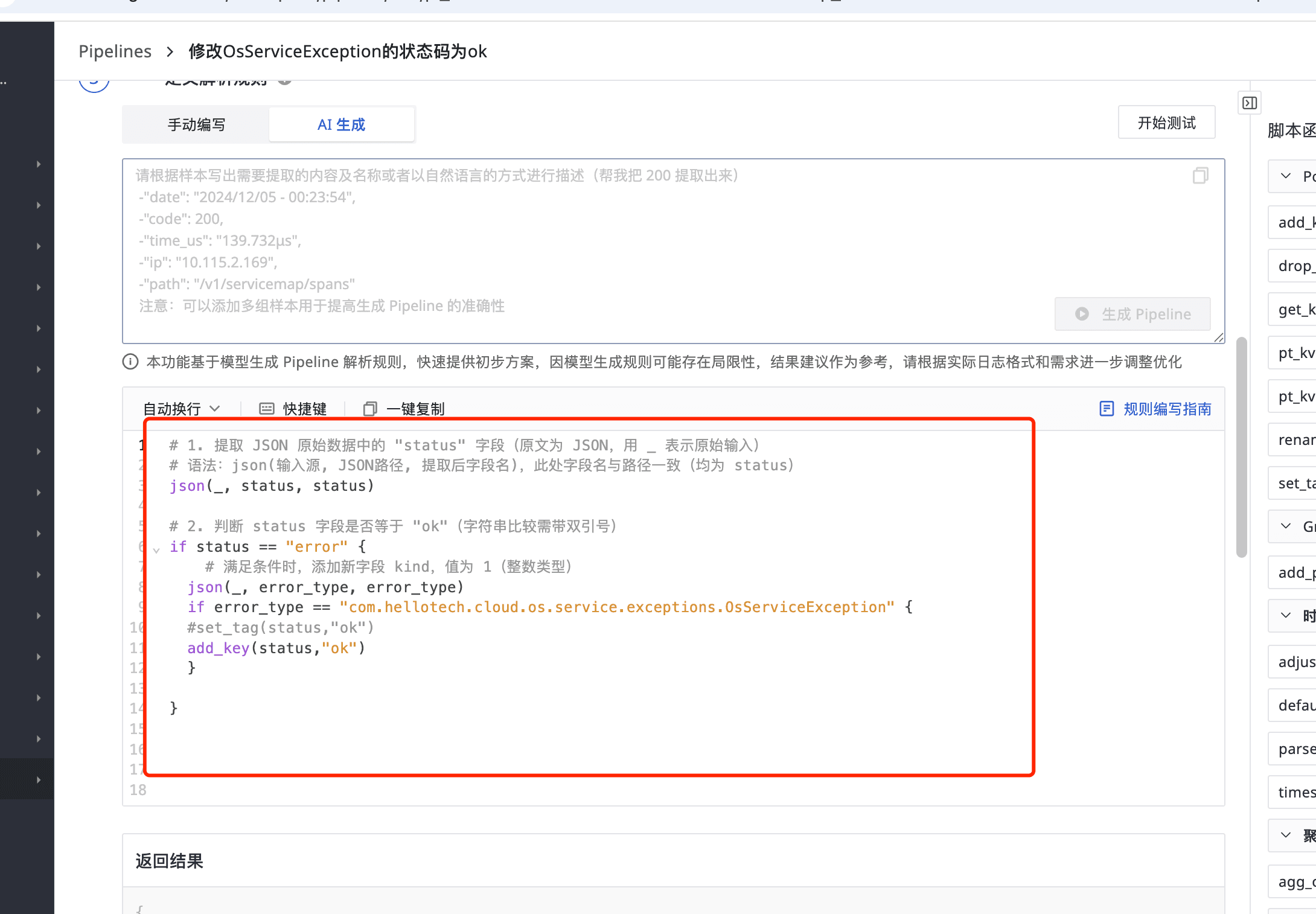Click the 快捷键 keyboard icon
1316x914 pixels.
point(266,409)
